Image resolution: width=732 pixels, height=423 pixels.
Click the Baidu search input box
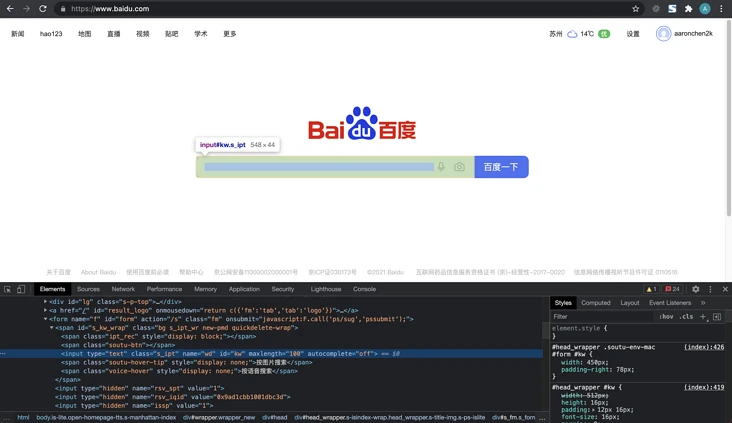click(x=335, y=167)
